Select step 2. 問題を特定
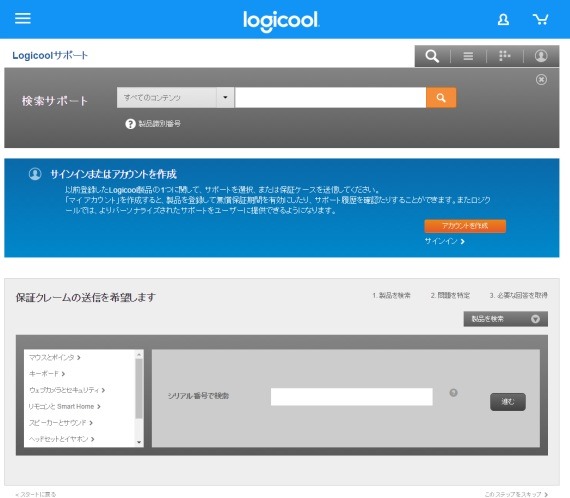 click(x=450, y=295)
